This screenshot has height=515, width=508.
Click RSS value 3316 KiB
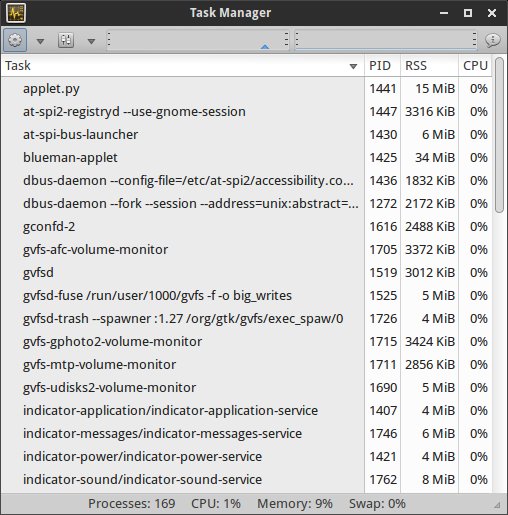(430, 112)
